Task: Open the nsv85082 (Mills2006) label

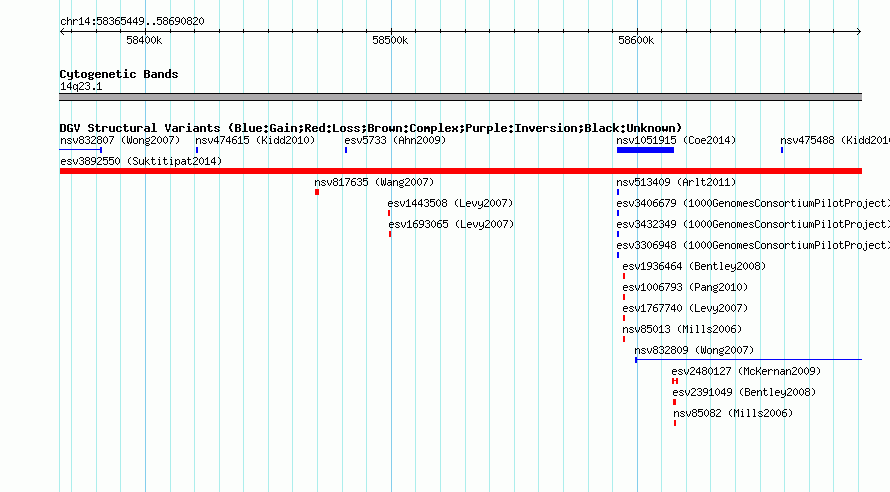Action: (x=733, y=413)
